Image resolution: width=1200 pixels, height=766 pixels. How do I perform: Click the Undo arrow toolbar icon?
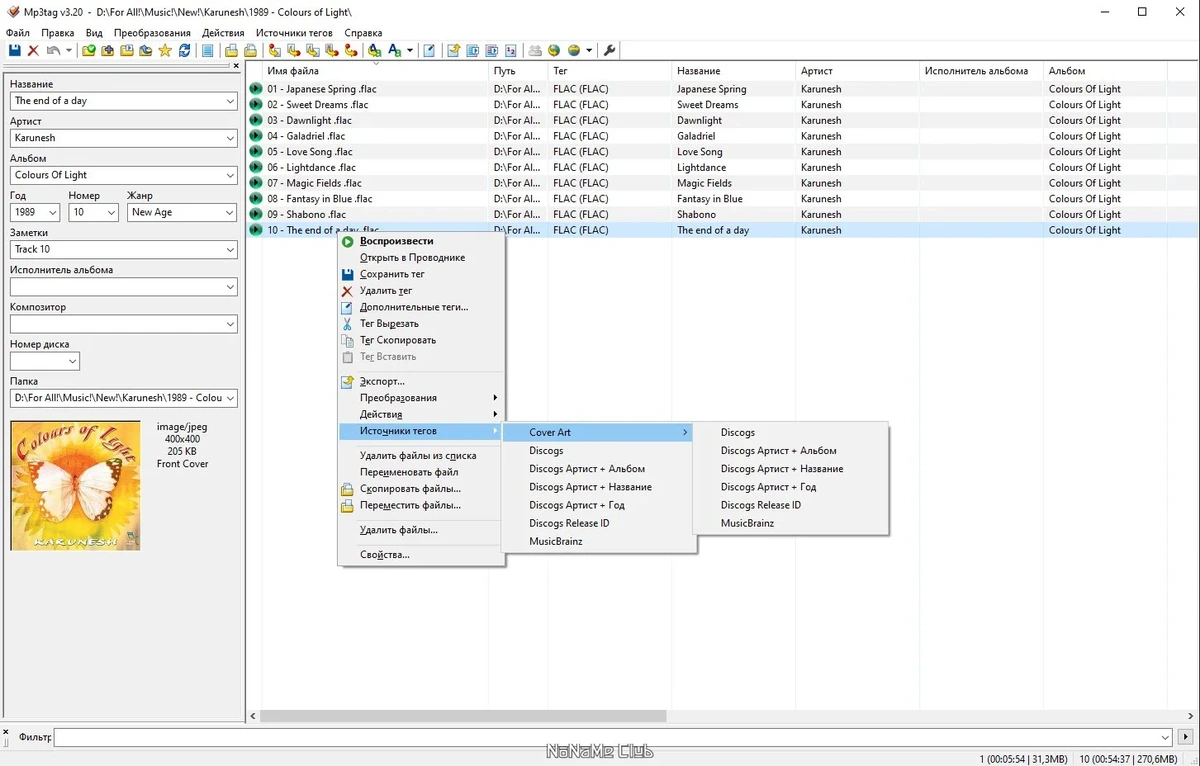coord(53,50)
